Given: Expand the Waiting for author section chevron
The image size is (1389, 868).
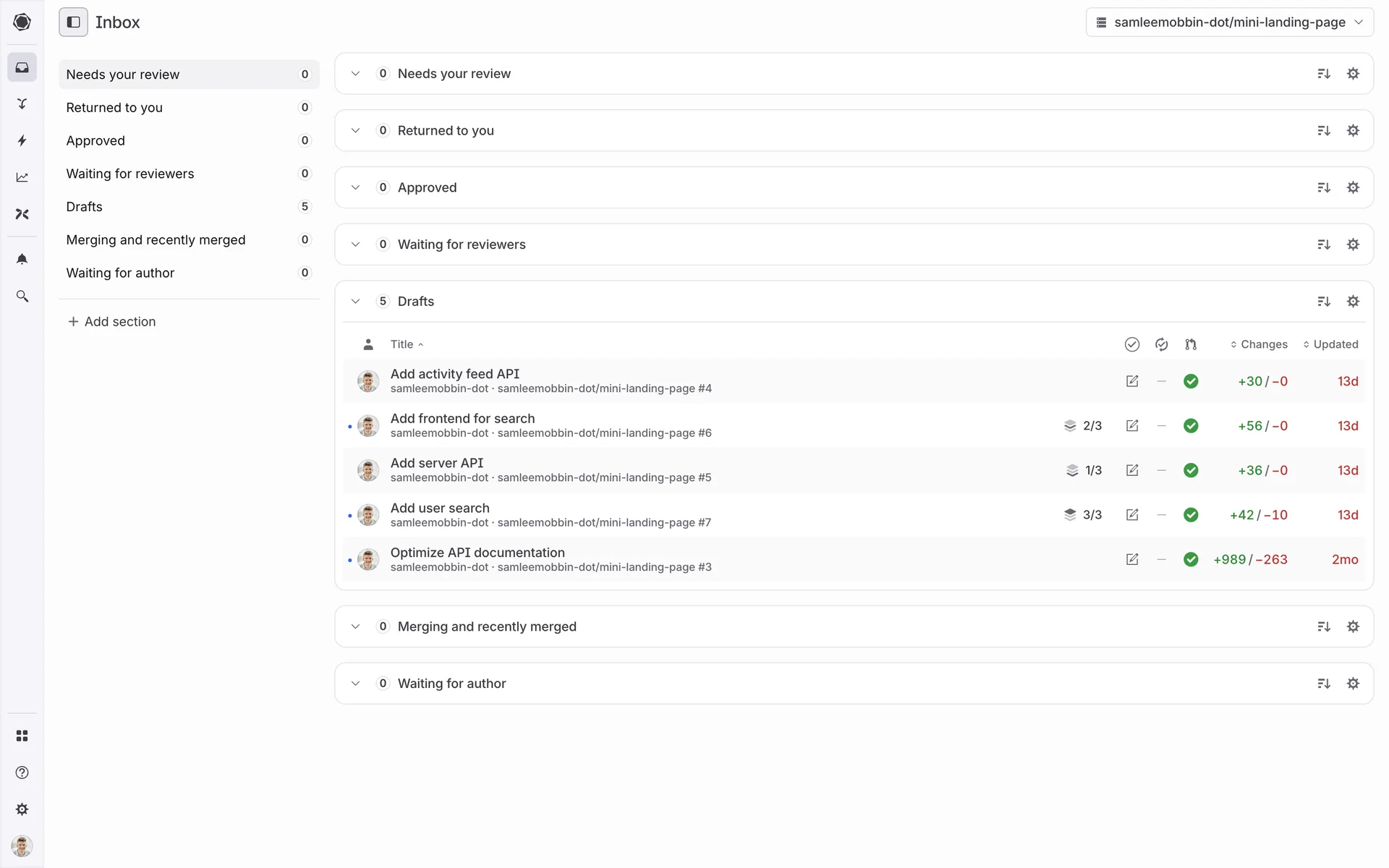Looking at the screenshot, I should point(355,684).
